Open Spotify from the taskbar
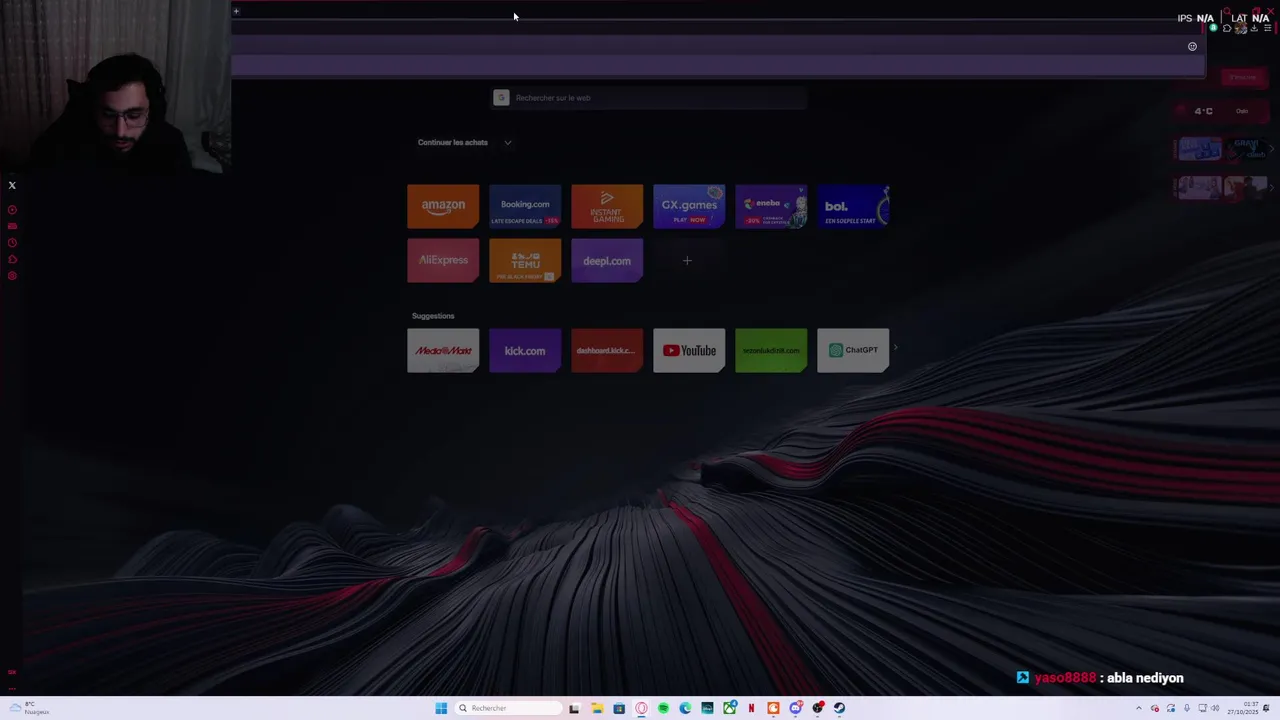Viewport: 1280px width, 720px height. [663, 708]
